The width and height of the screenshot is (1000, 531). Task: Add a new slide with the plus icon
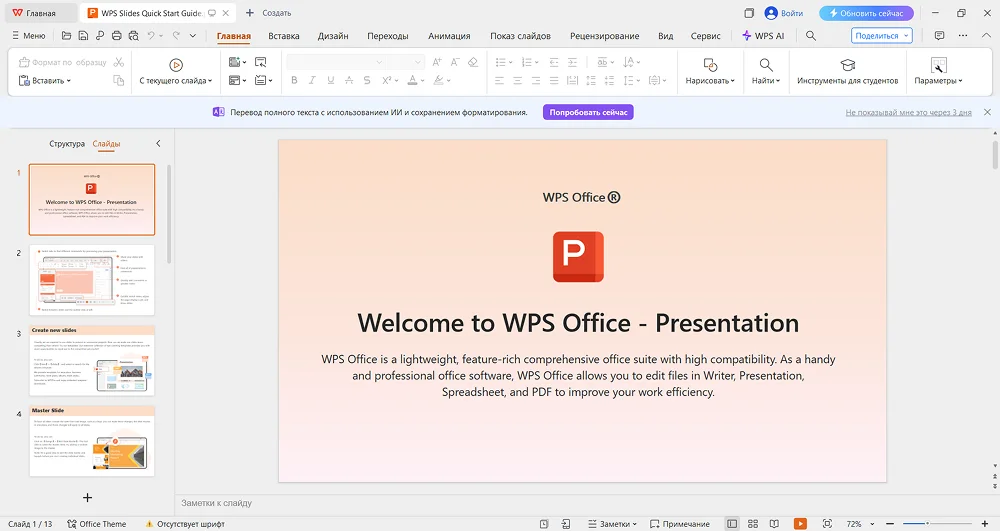(x=87, y=497)
